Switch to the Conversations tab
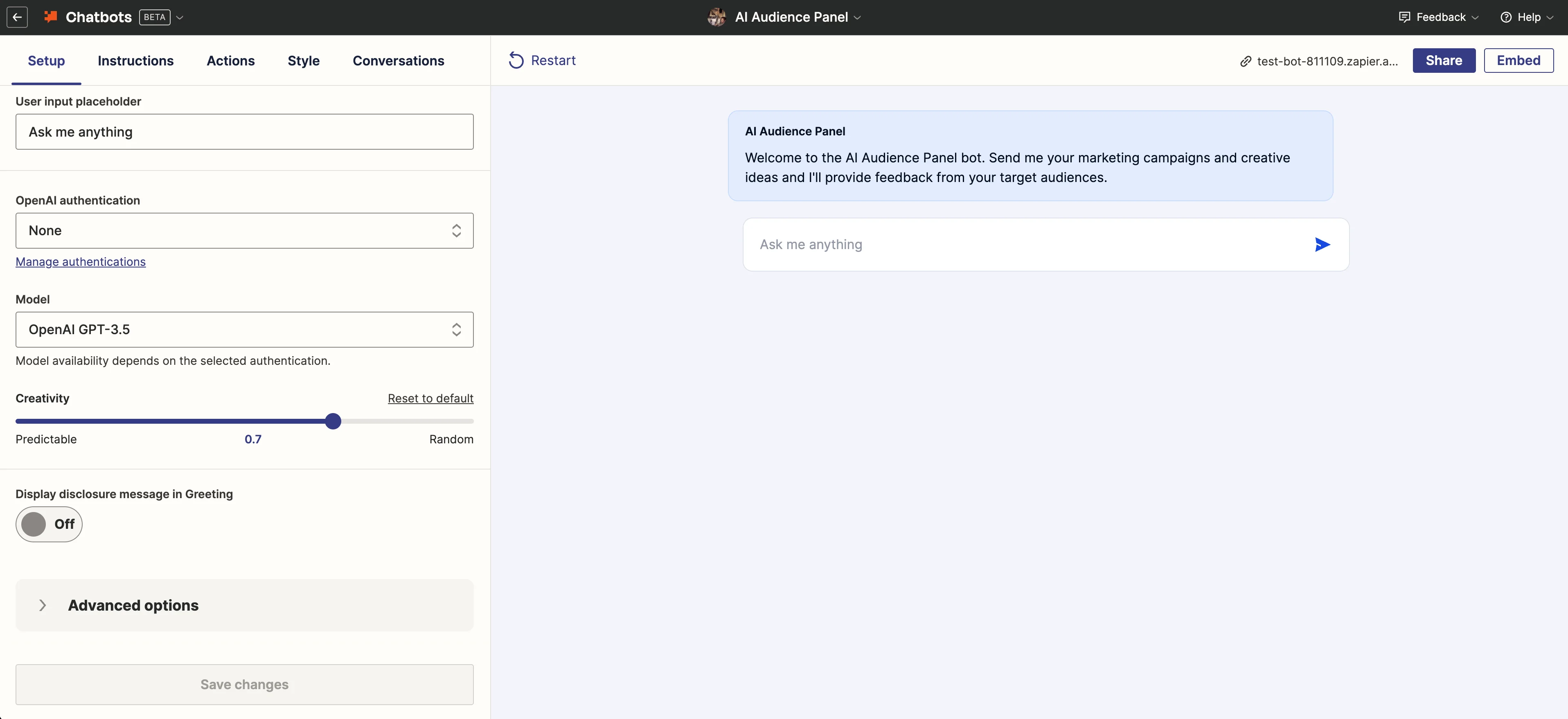Image resolution: width=1568 pixels, height=719 pixels. [x=398, y=61]
